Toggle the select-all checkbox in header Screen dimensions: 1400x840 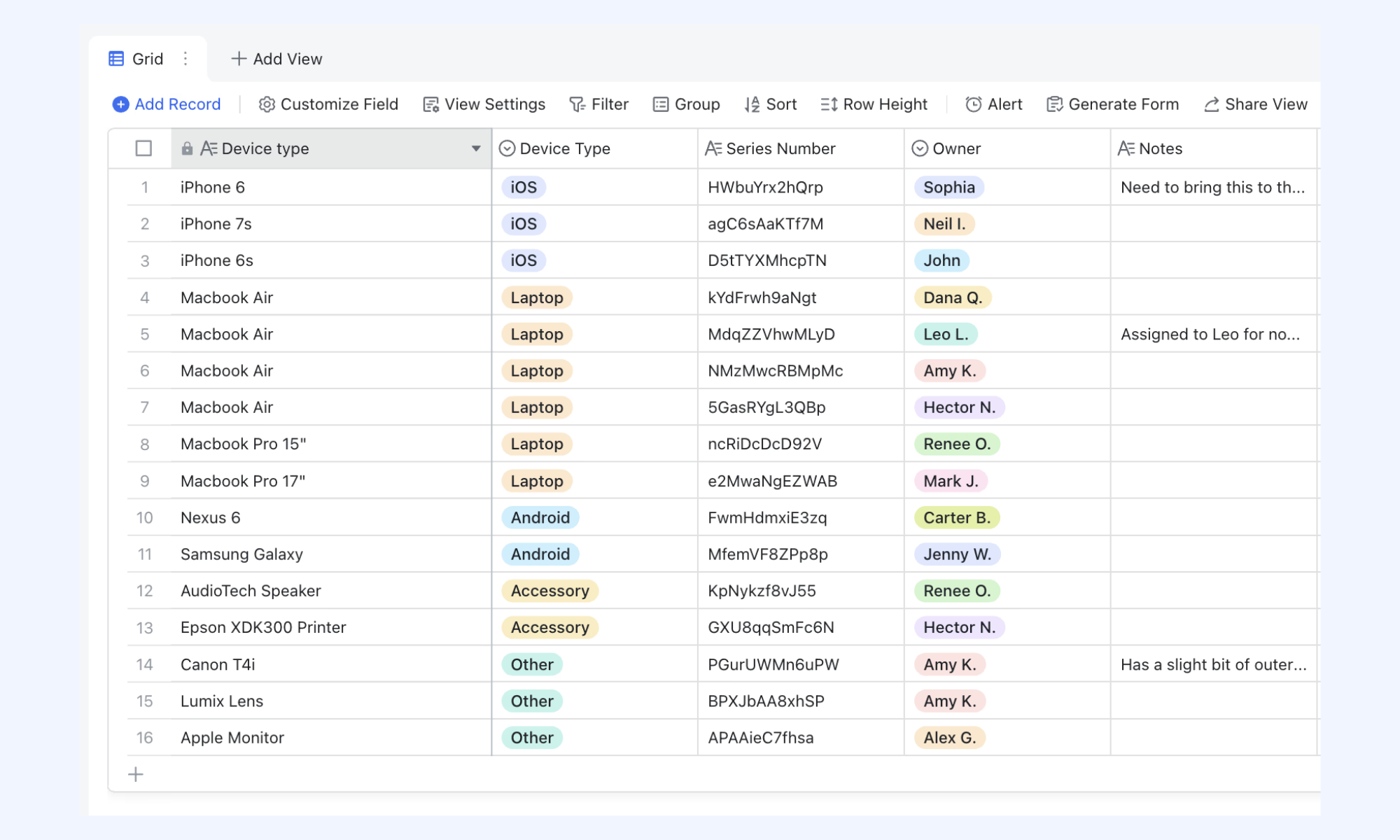(143, 148)
